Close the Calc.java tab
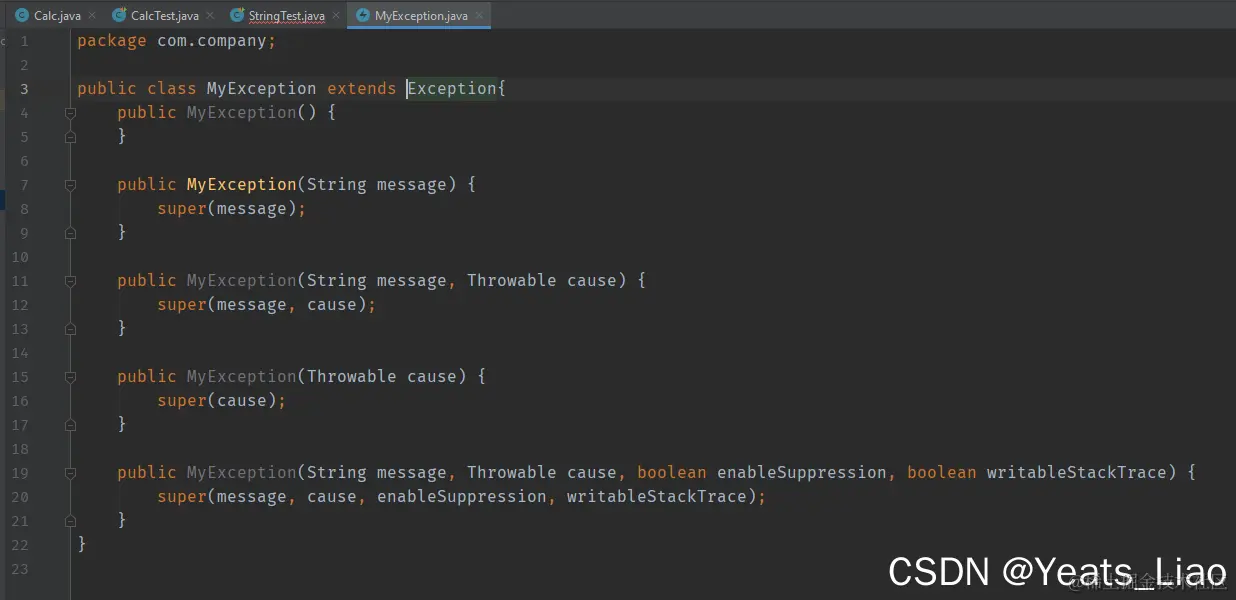 (92, 16)
